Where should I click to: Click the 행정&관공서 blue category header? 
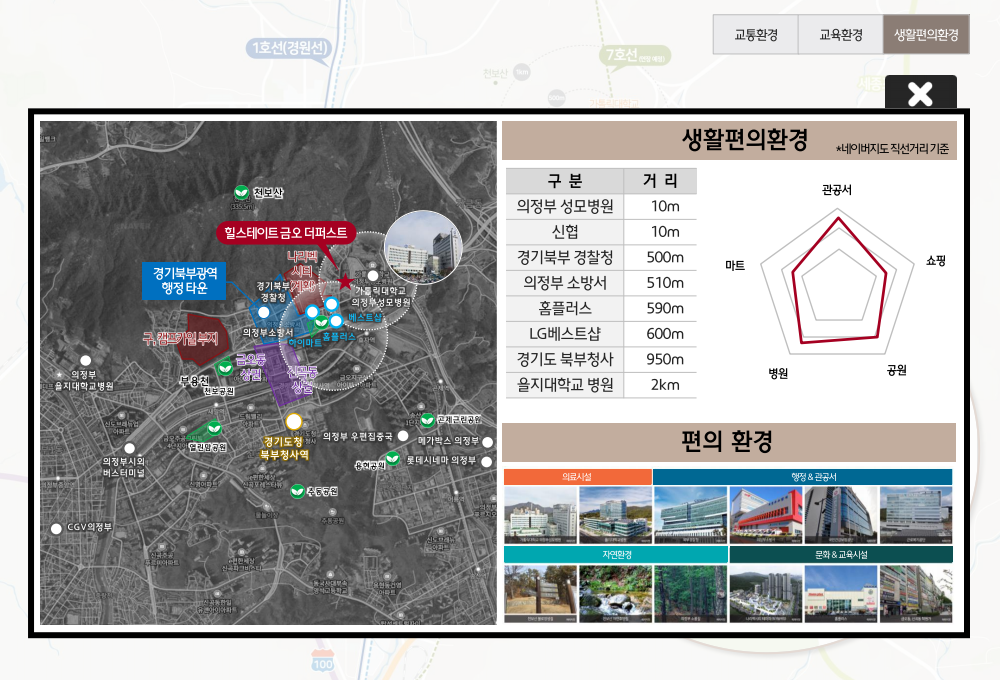tap(802, 477)
